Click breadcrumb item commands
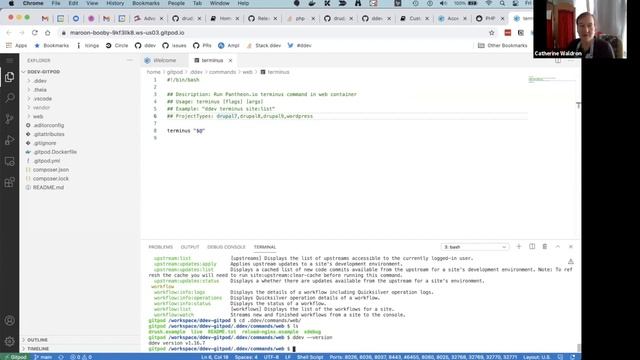Viewport: 640px width, 360px height. point(222,72)
